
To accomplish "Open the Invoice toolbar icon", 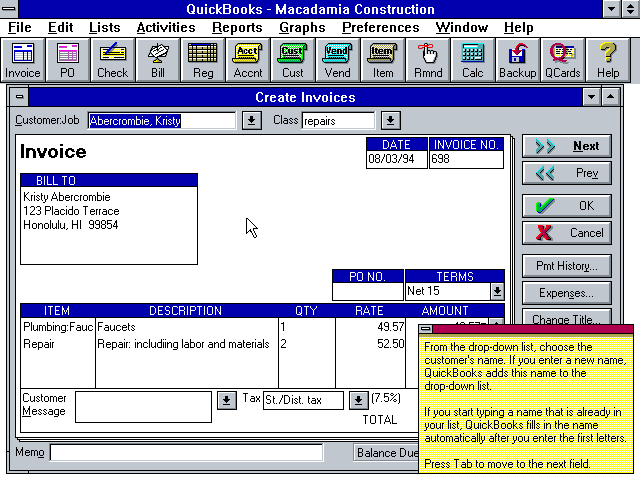I will 23,60.
